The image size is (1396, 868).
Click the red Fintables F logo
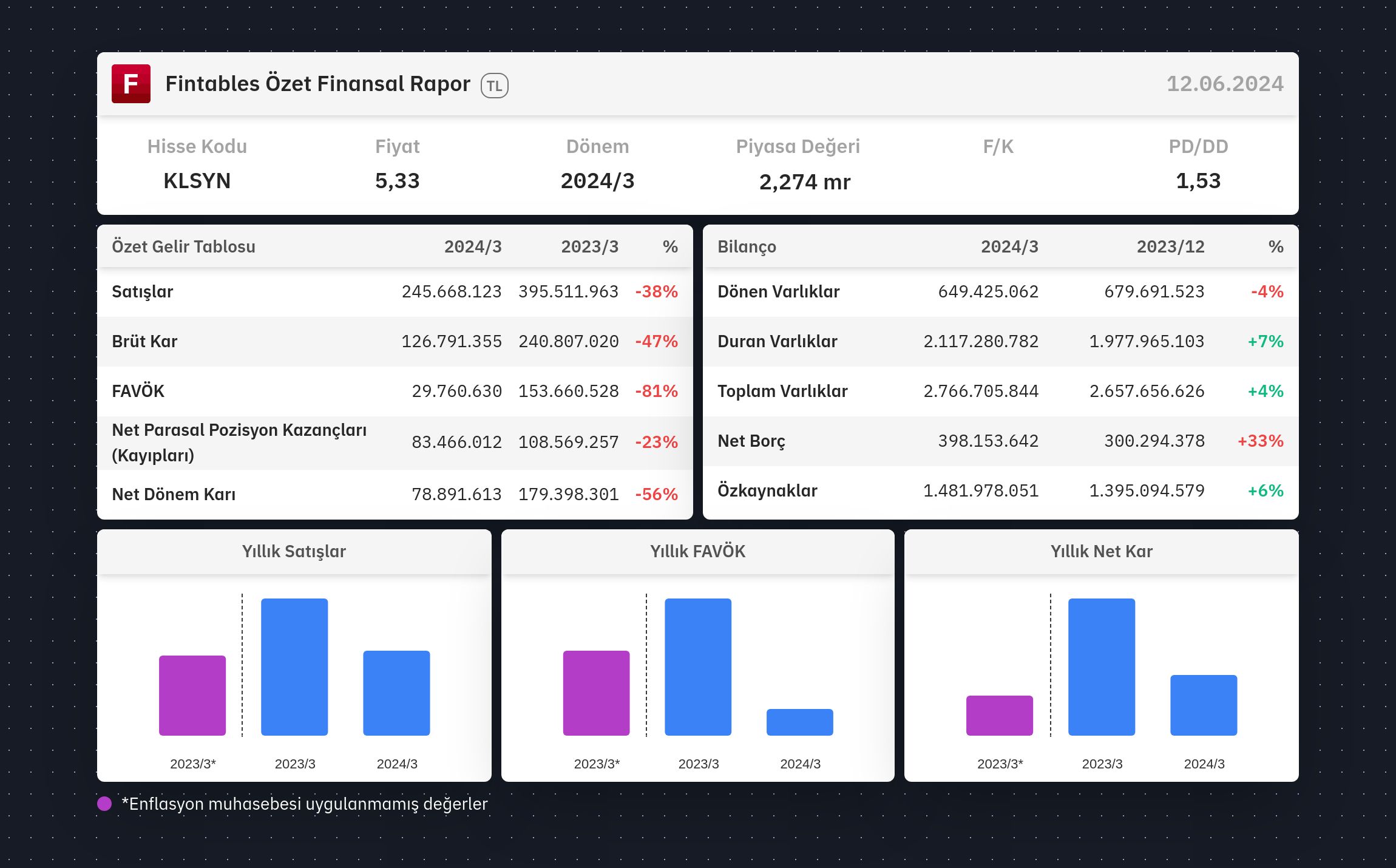[x=131, y=84]
